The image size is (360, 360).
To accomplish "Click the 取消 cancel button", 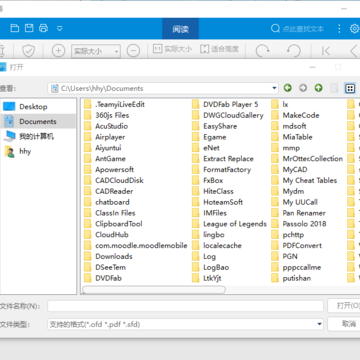I will (344, 324).
